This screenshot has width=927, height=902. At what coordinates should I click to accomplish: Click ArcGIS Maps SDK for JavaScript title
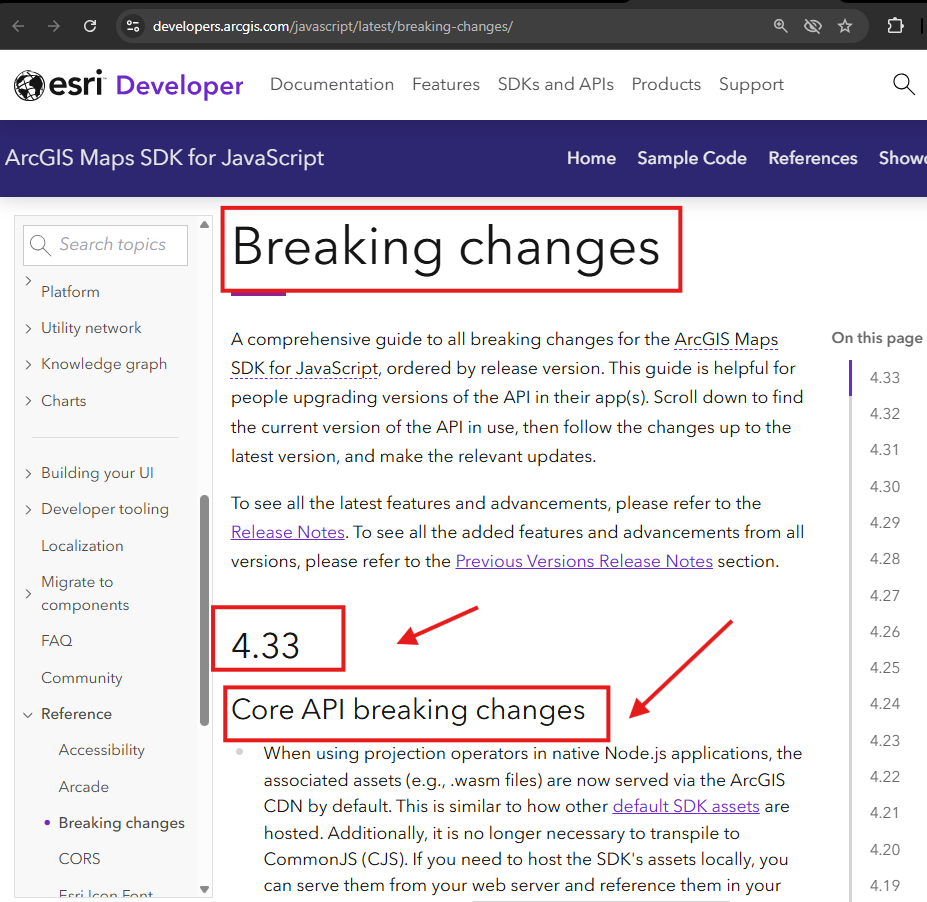164,158
